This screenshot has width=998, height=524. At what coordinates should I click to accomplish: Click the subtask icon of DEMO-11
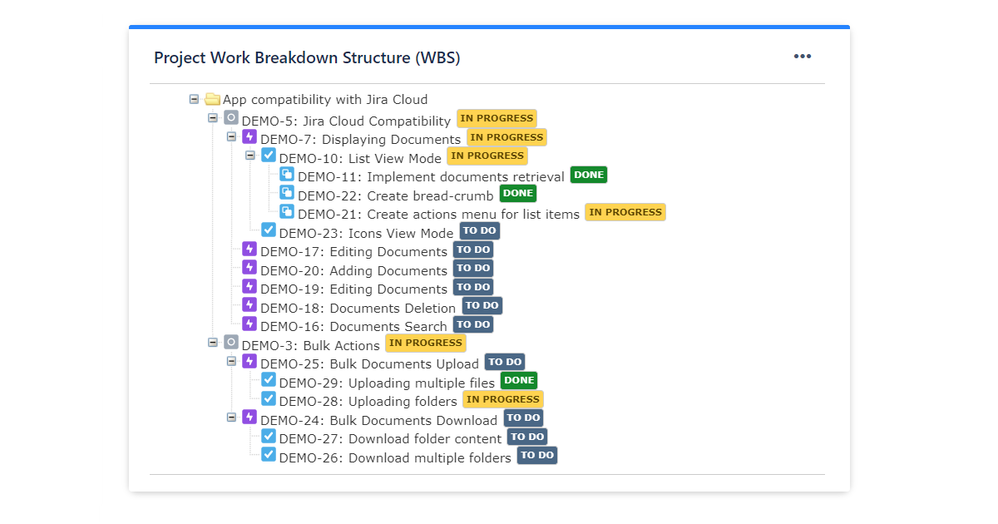pos(287,174)
